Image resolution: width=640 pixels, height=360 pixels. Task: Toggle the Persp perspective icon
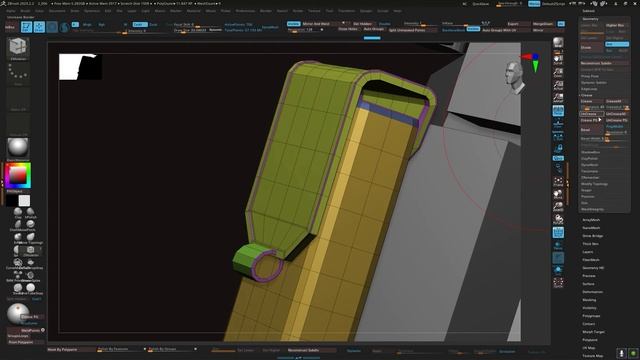pyautogui.click(x=558, y=111)
